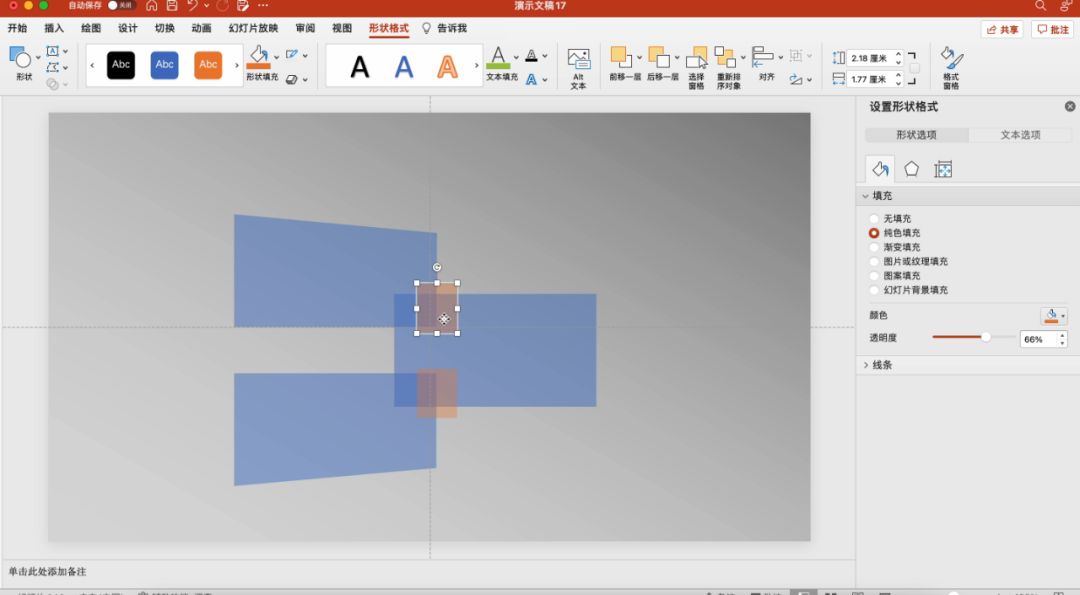Switch to the 文本选项 tab
Image resolution: width=1080 pixels, height=595 pixels.
[1020, 135]
